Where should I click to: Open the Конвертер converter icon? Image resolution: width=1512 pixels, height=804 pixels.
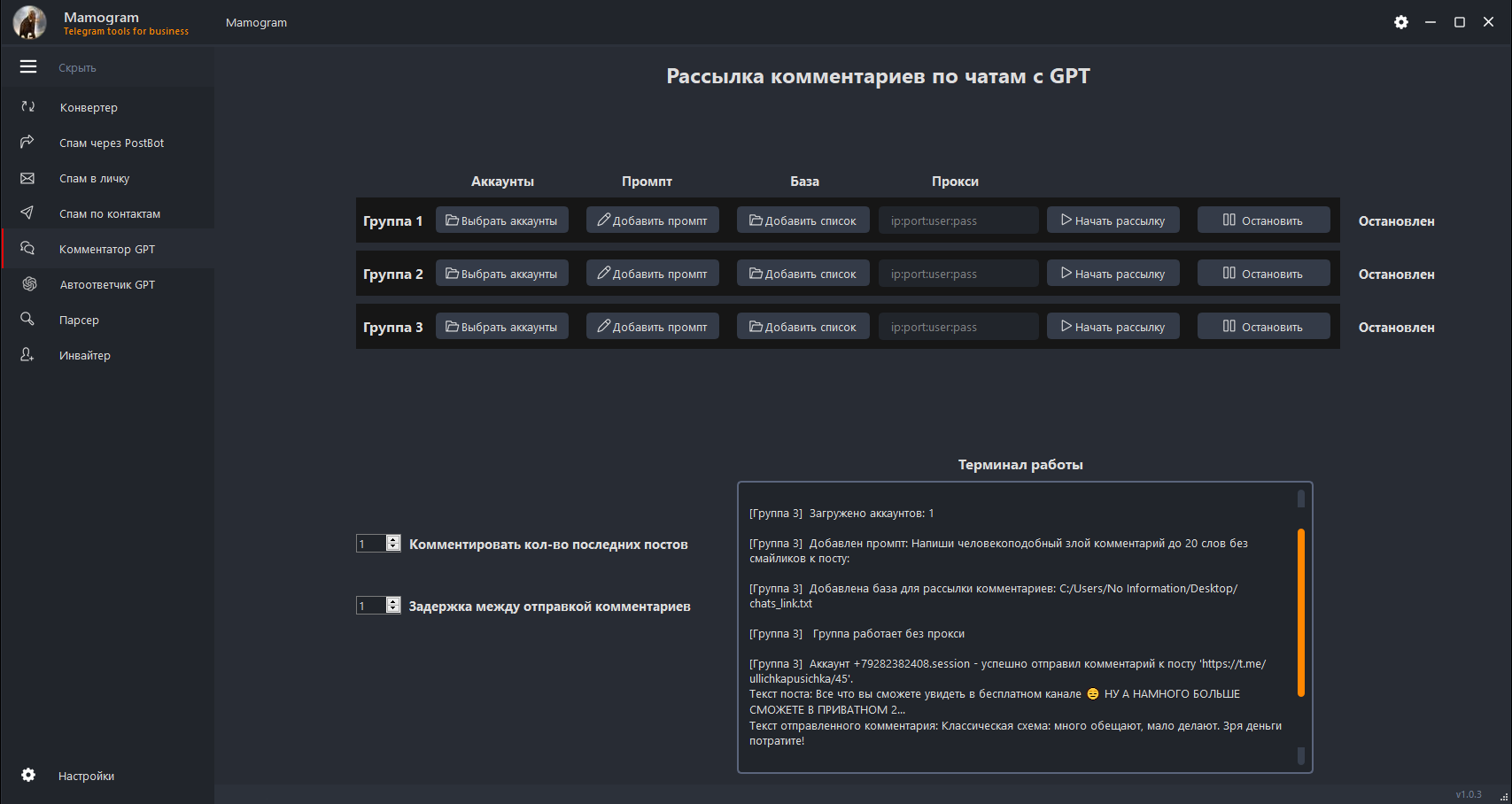click(x=28, y=107)
